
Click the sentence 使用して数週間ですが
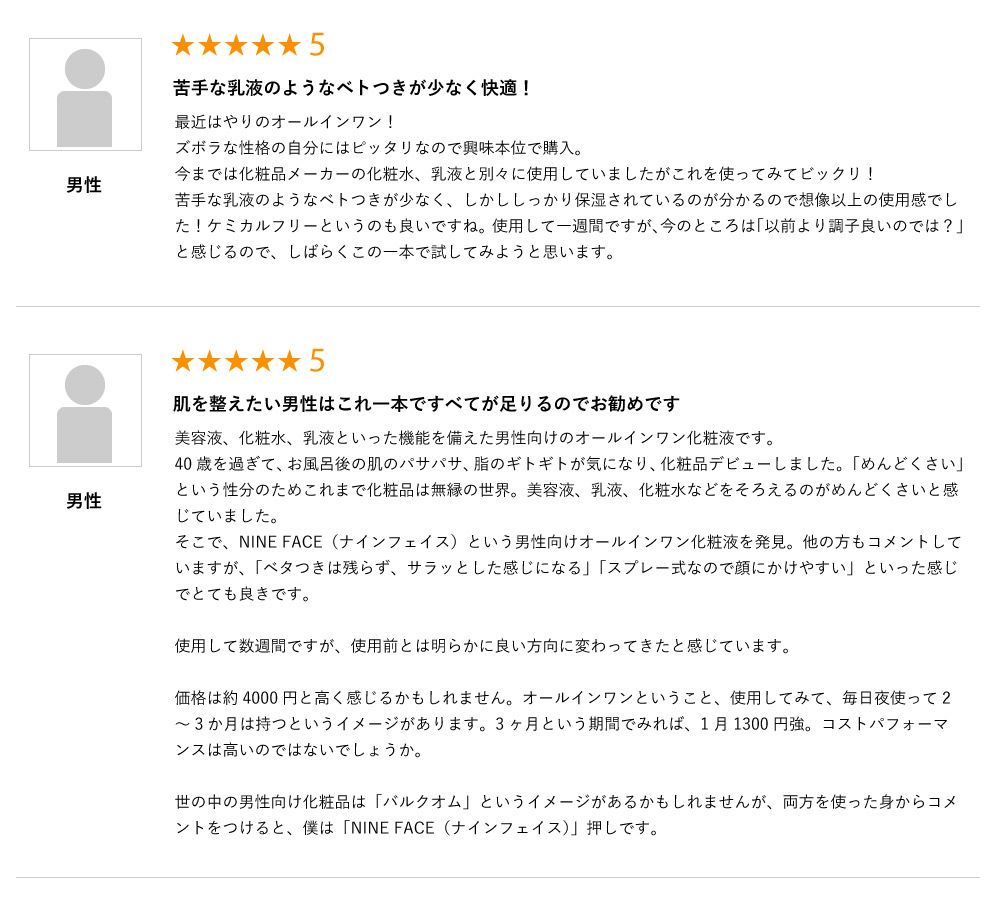(483, 646)
